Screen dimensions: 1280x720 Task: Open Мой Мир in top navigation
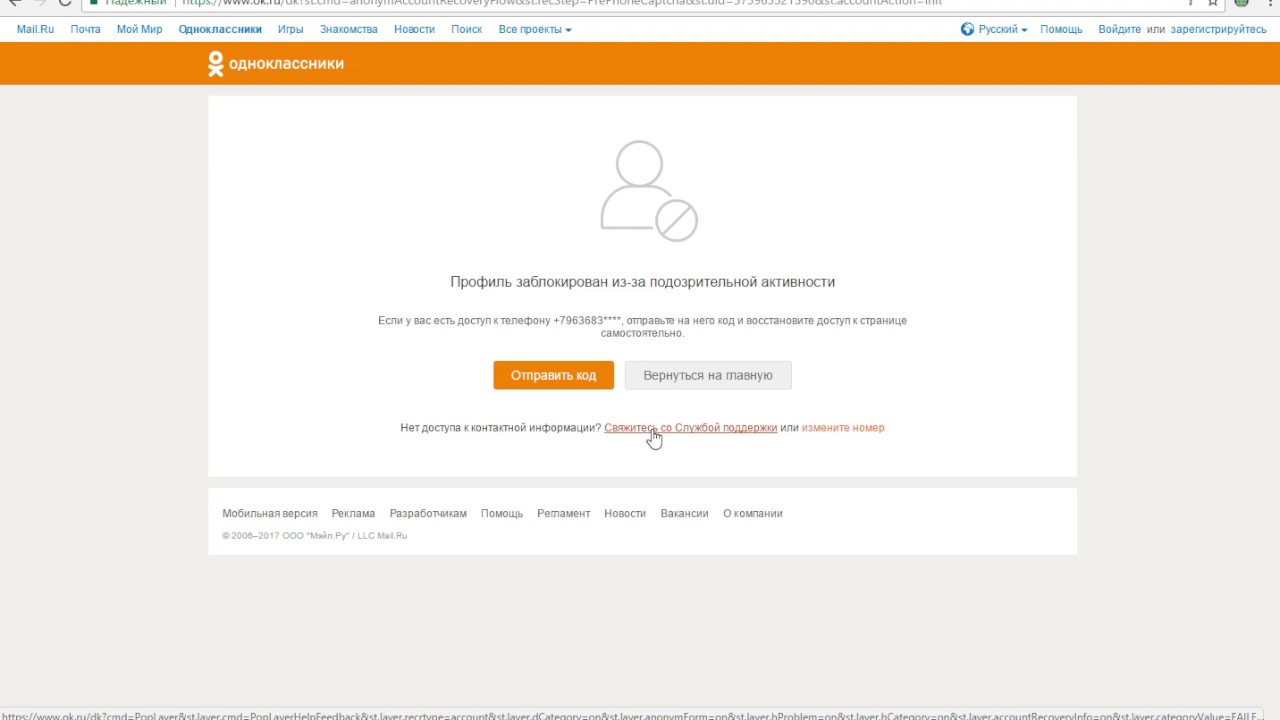pos(139,29)
